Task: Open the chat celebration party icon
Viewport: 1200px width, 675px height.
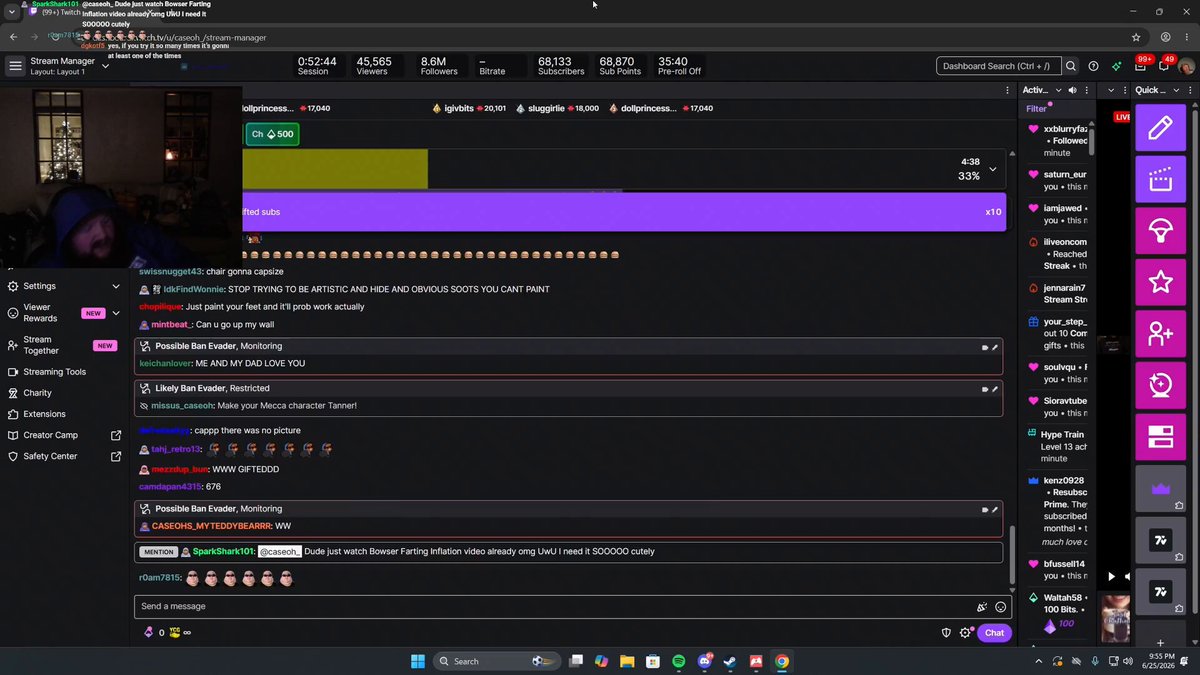Action: 982,606
